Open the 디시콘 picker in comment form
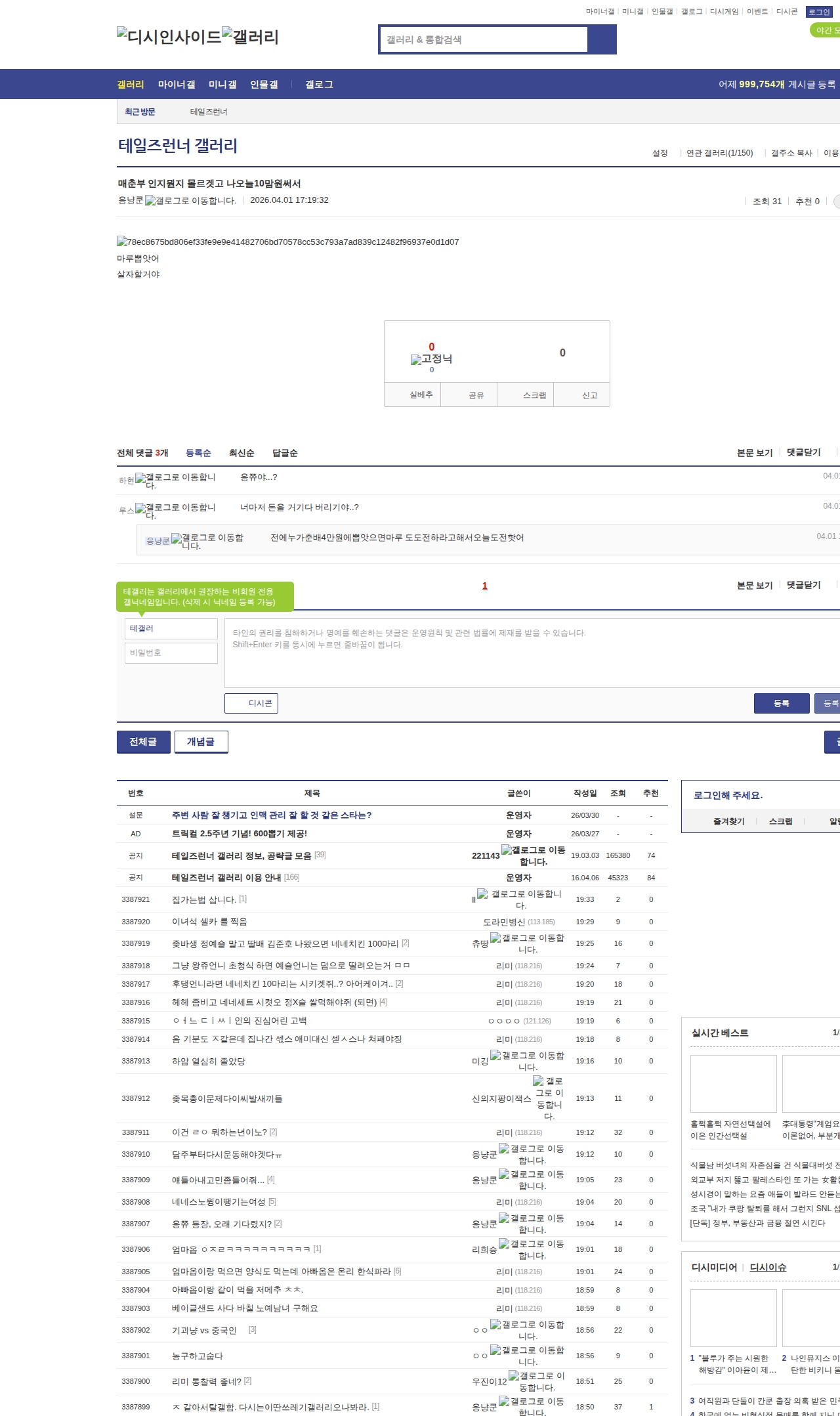Screen dimensions: 840x1416 251,703
